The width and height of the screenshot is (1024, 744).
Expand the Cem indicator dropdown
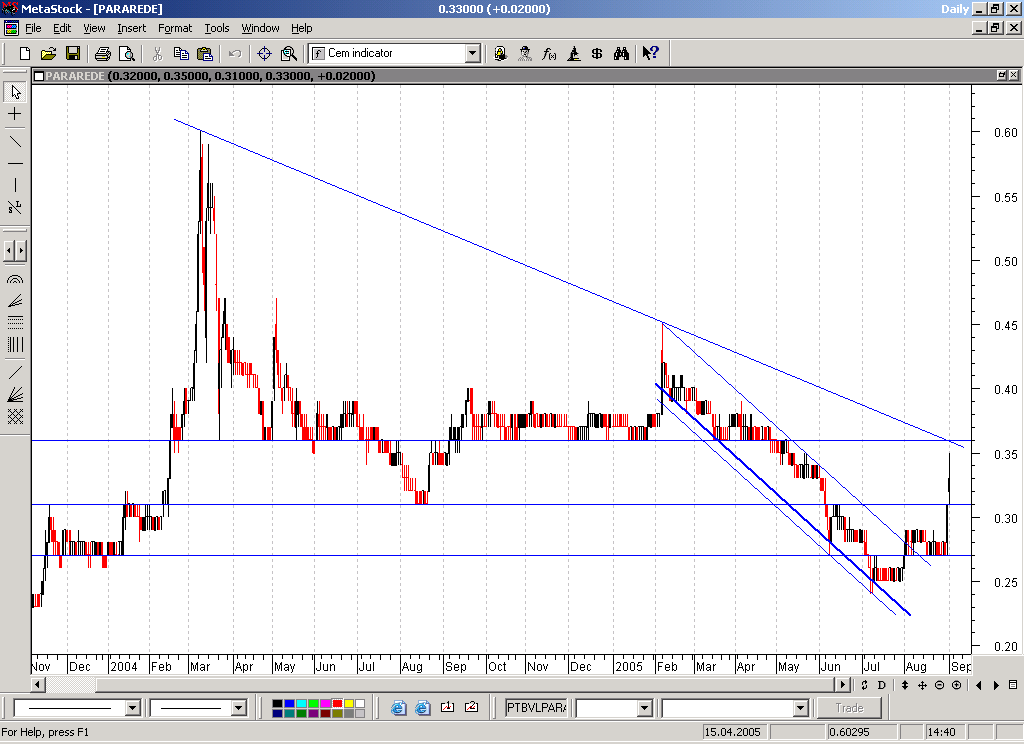click(x=473, y=54)
